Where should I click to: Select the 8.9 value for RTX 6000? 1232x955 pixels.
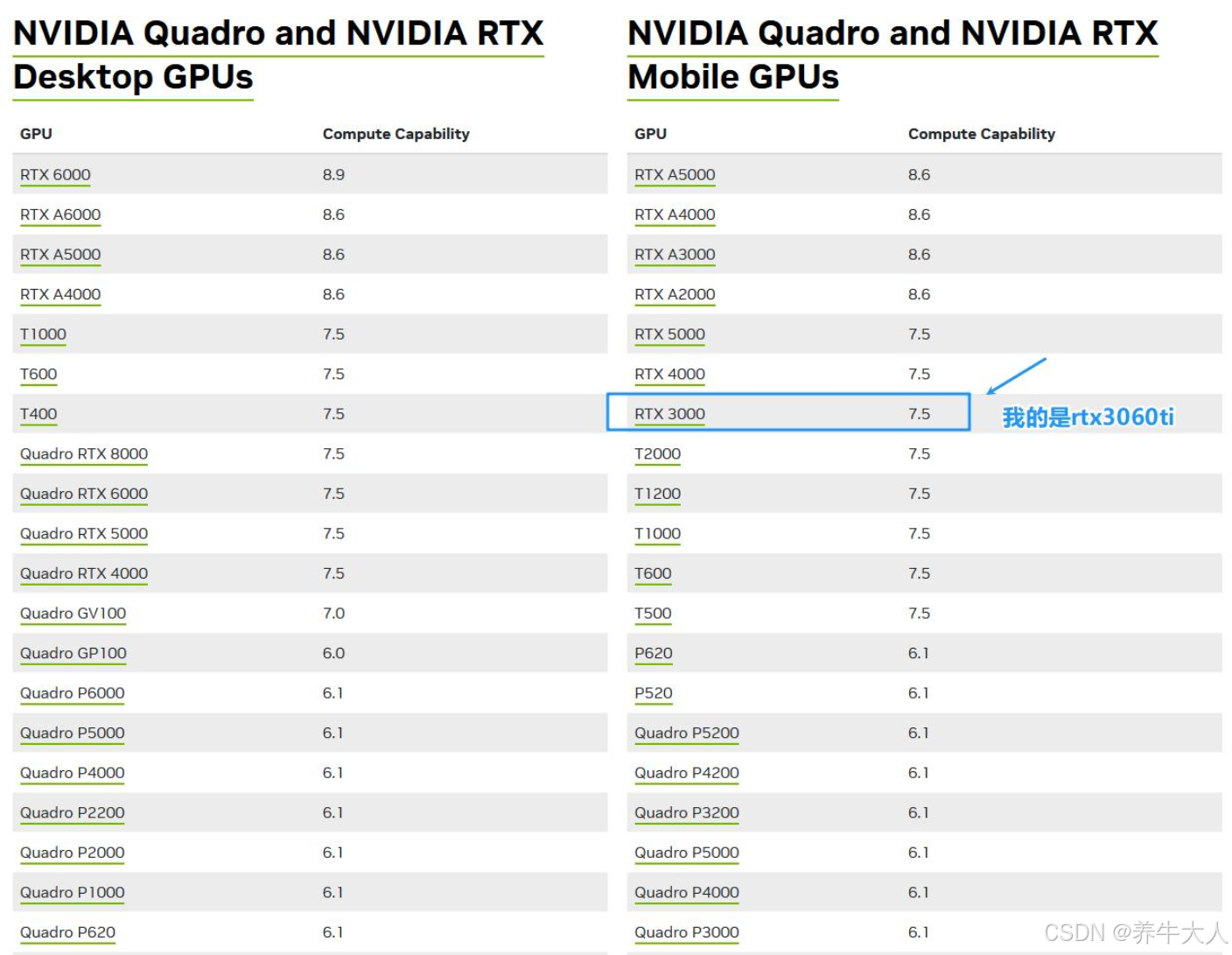(333, 174)
